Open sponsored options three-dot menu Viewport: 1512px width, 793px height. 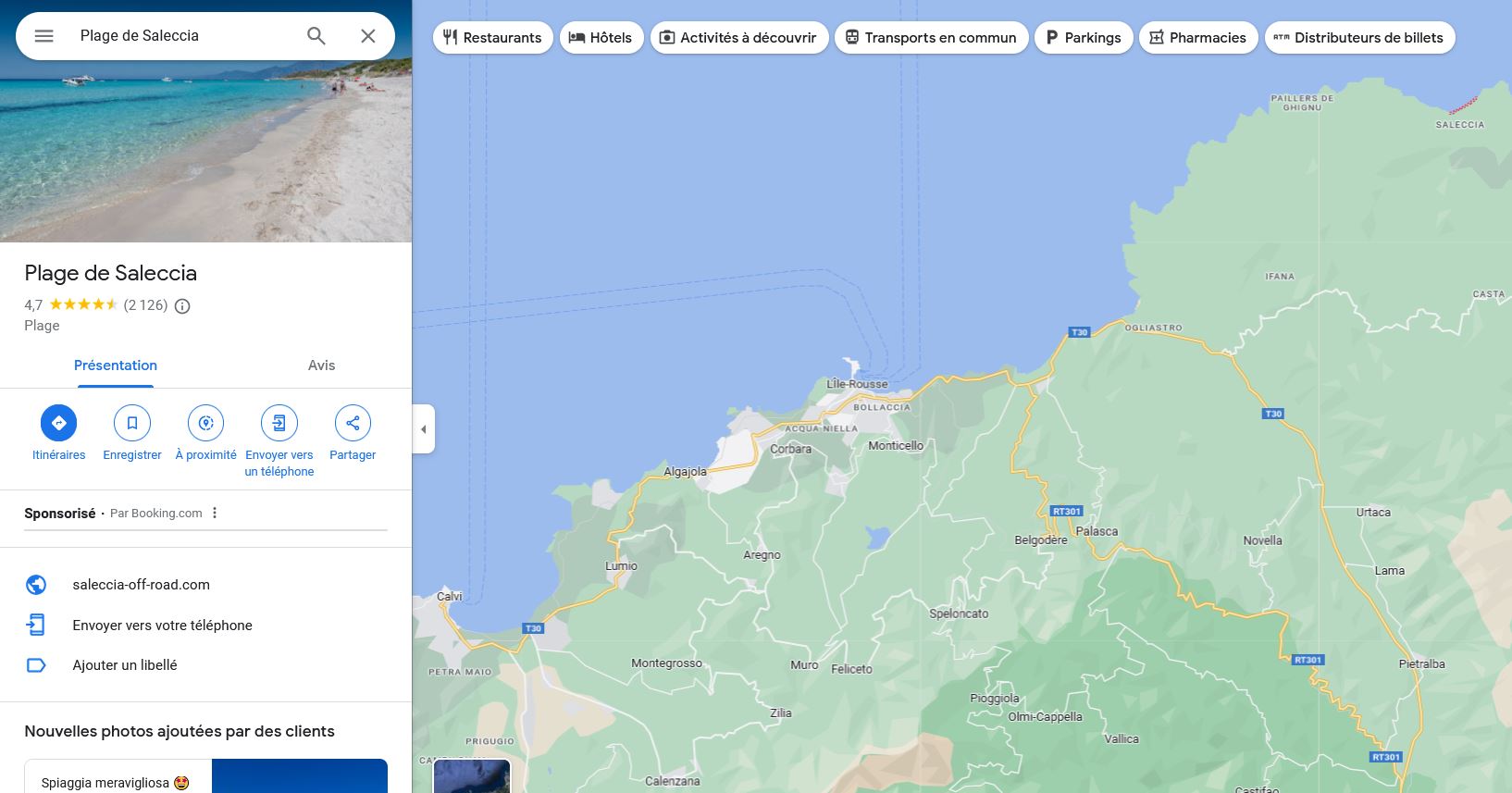click(x=215, y=513)
